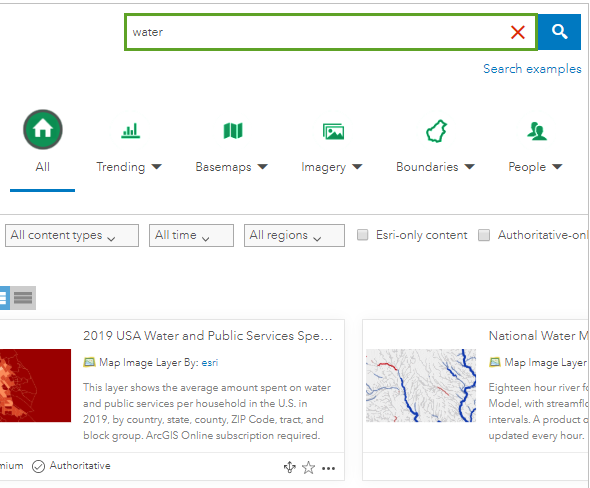Open the esri author link
The image size is (590, 488).
point(210,363)
